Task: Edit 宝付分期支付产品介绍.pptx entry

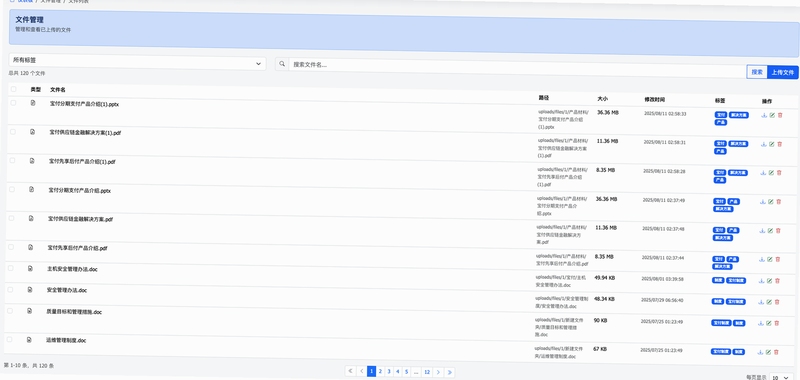Action: tap(770, 202)
